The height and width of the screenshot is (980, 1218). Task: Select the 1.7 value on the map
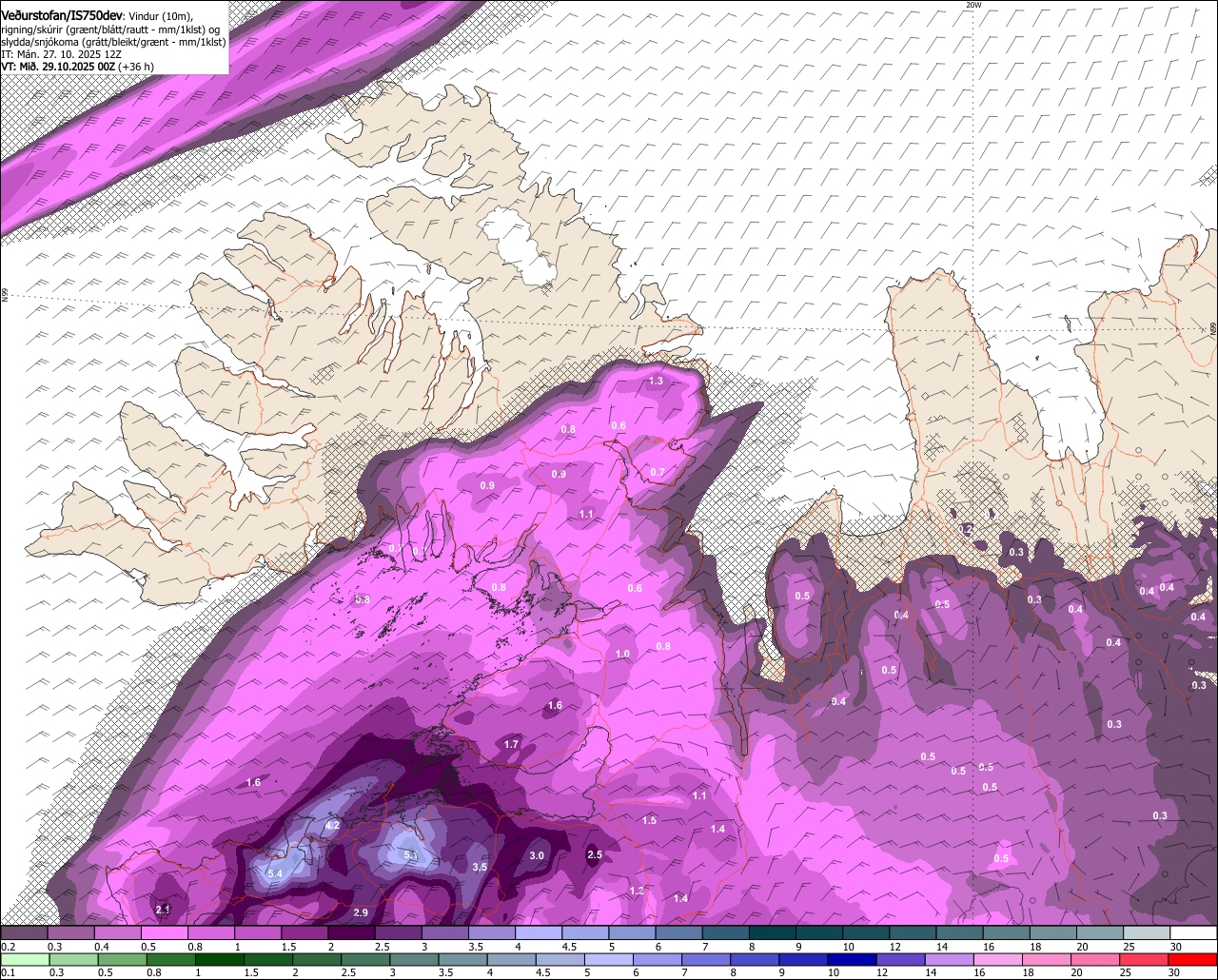(x=511, y=744)
